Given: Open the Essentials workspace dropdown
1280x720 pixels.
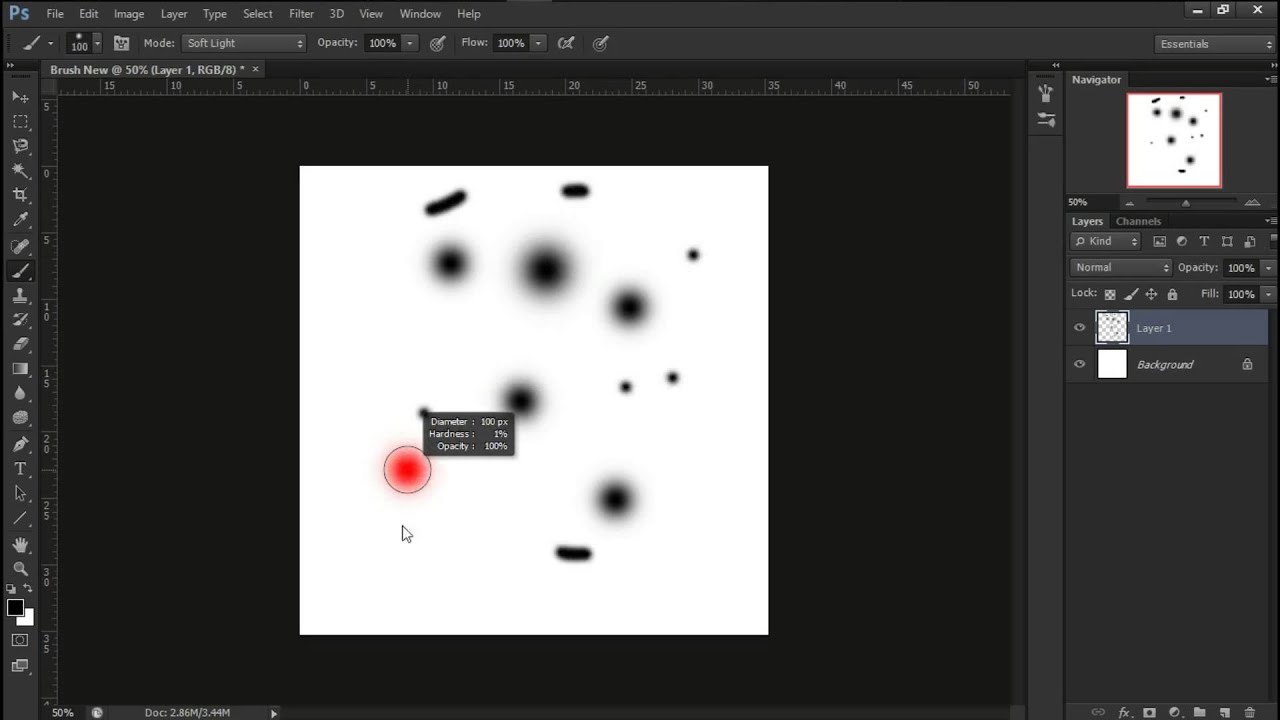Looking at the screenshot, I should (x=1215, y=44).
